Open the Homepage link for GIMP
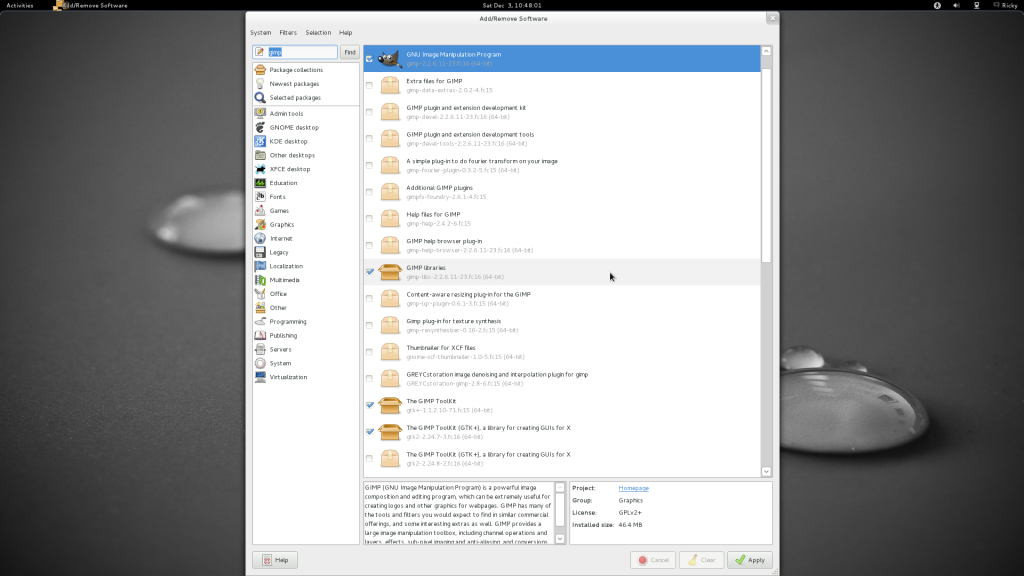The image size is (1024, 576). [634, 487]
